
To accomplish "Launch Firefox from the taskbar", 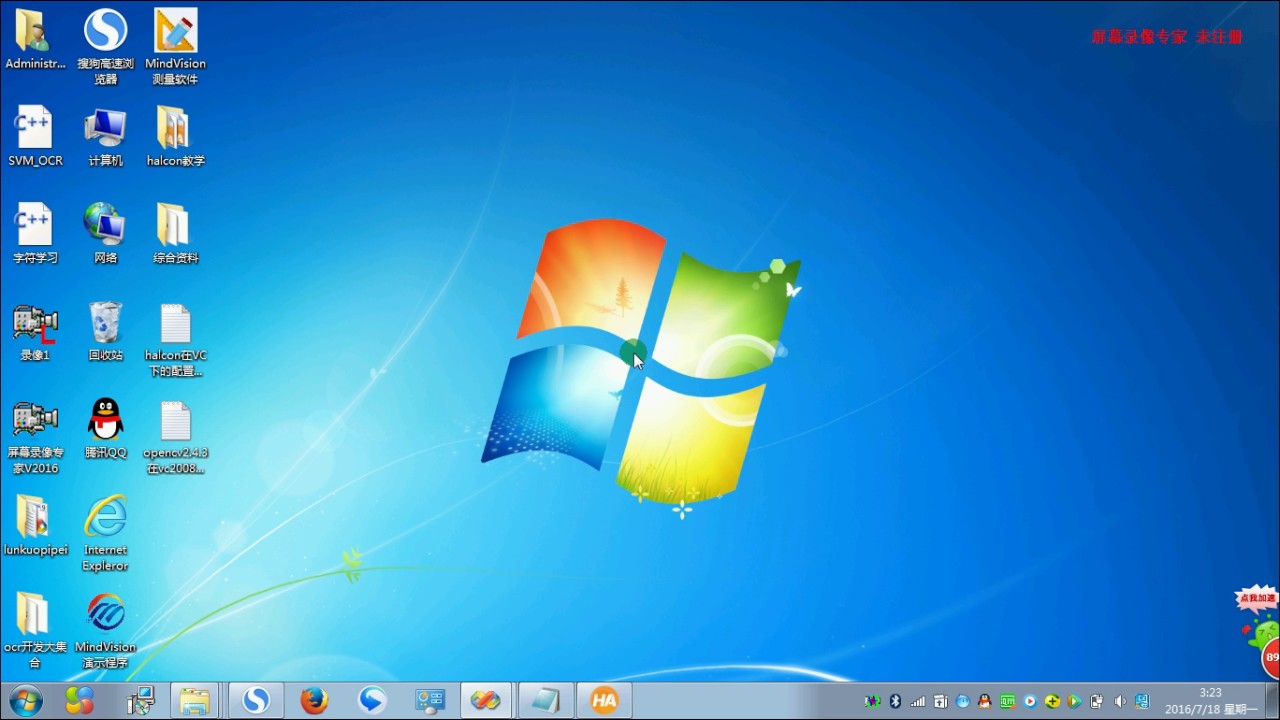I will 314,700.
